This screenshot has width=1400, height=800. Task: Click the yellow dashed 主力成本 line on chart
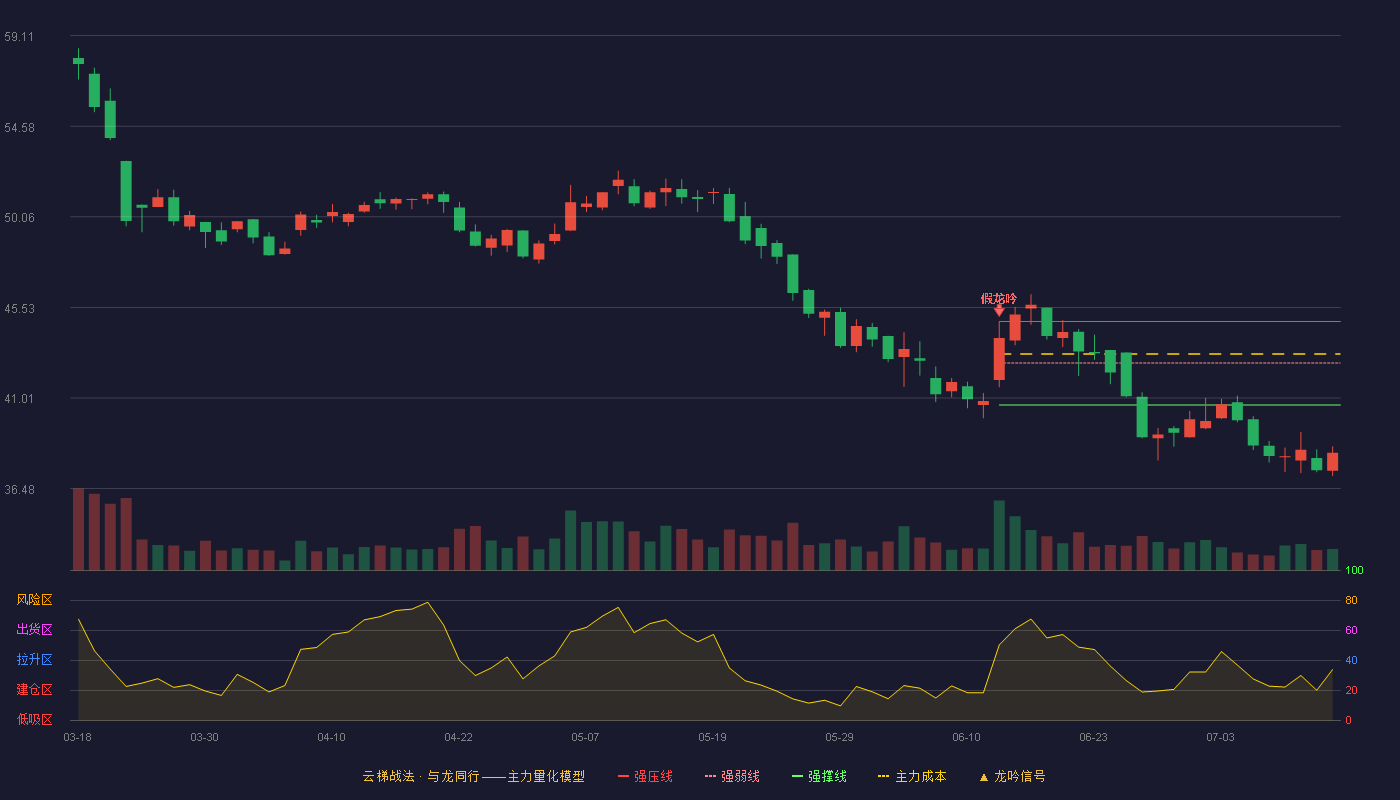tap(1170, 354)
